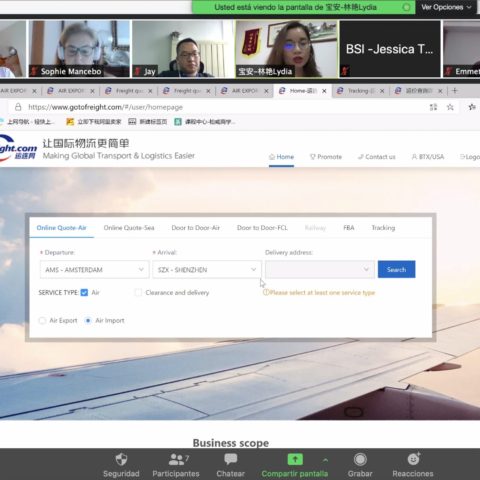Open Arrival SZX - SHENZHEN dropdown
This screenshot has width=480, height=480.
[x=207, y=269]
